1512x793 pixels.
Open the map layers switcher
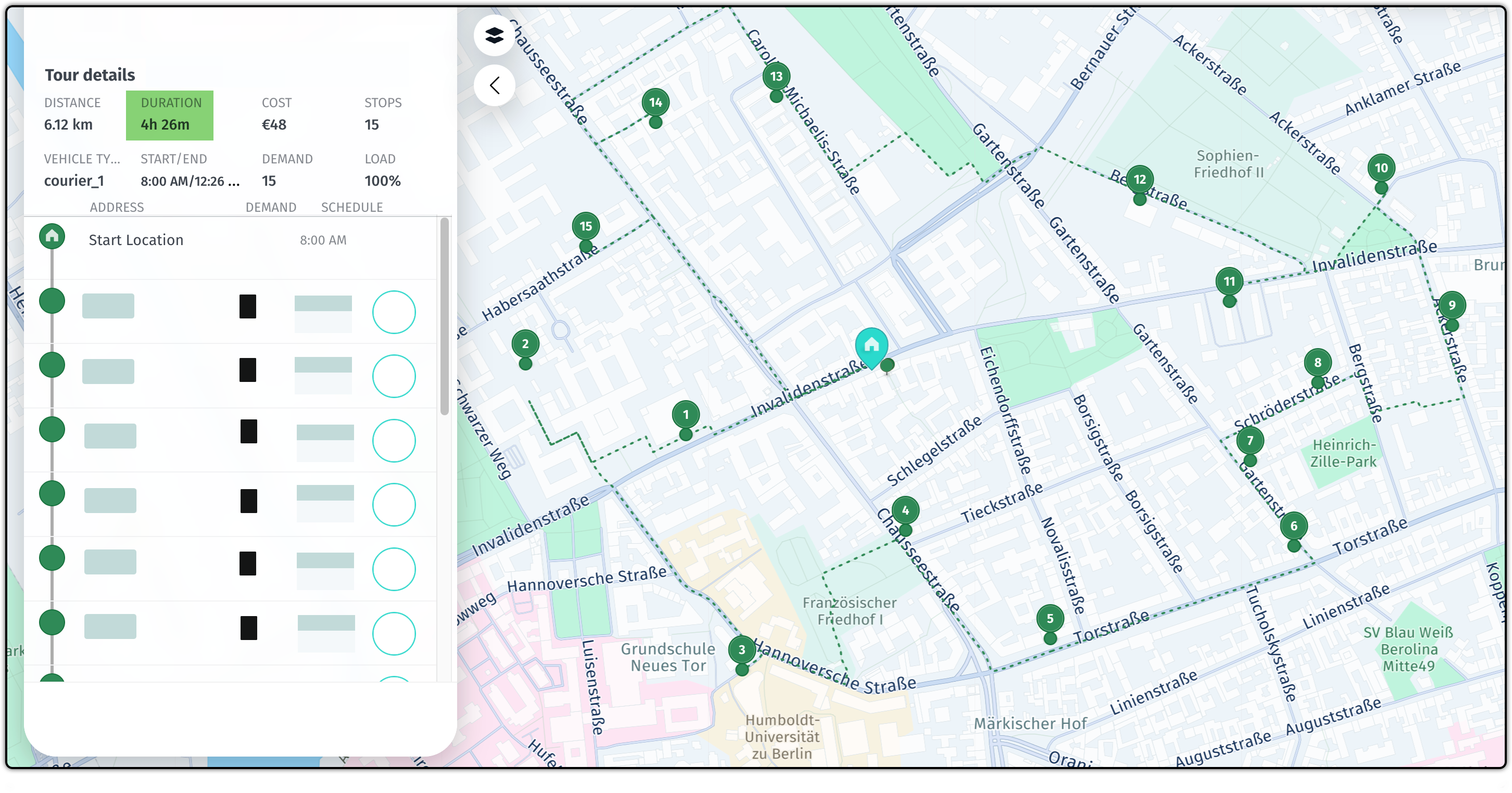pos(494,36)
